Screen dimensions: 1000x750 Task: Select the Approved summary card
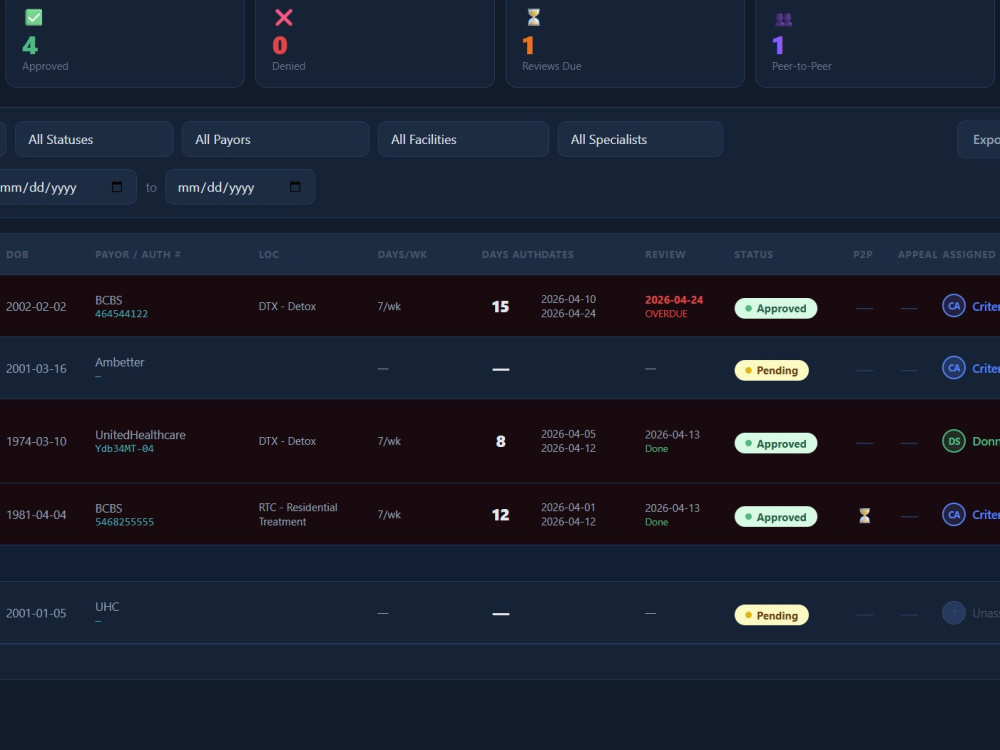pyautogui.click(x=125, y=43)
